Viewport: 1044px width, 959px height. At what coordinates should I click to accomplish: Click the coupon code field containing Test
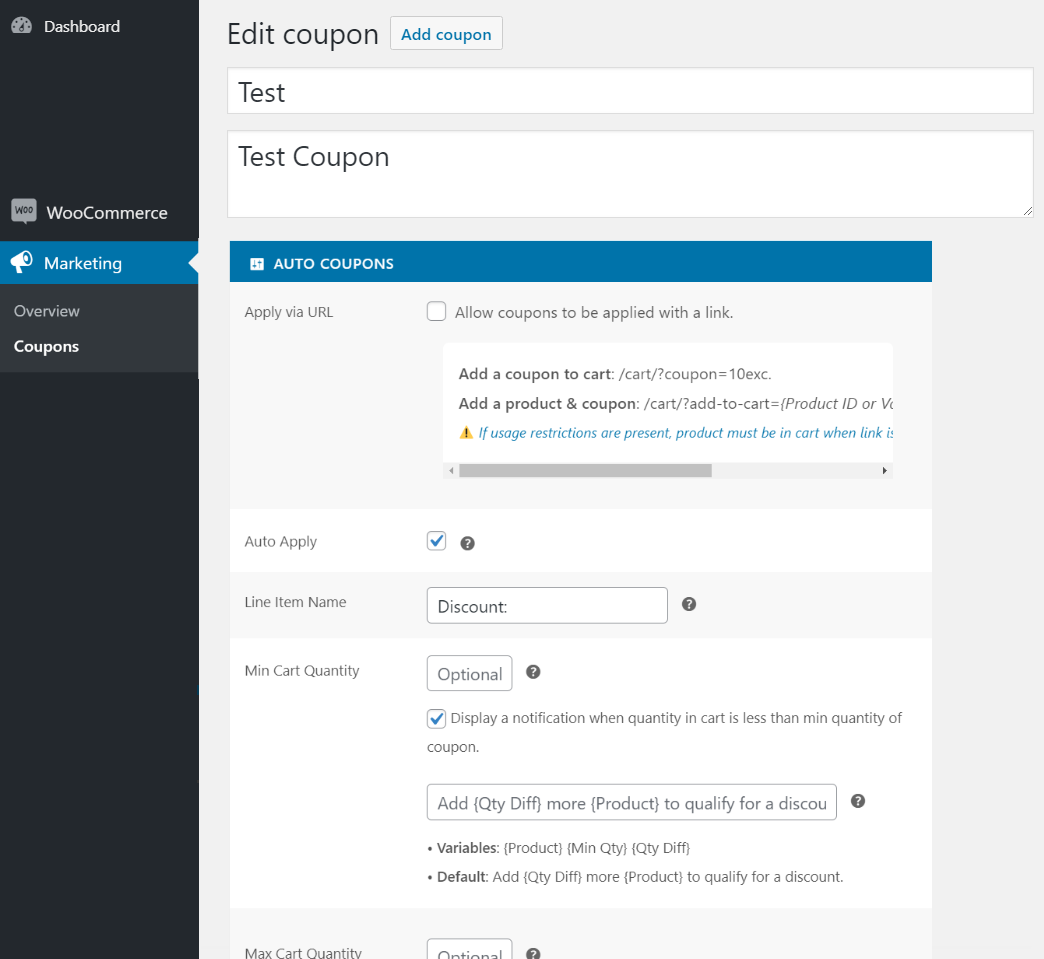point(630,91)
